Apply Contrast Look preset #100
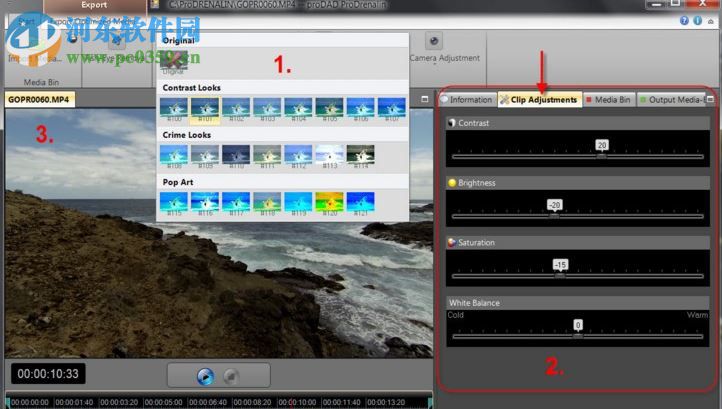Image resolution: width=722 pixels, height=409 pixels. 175,106
